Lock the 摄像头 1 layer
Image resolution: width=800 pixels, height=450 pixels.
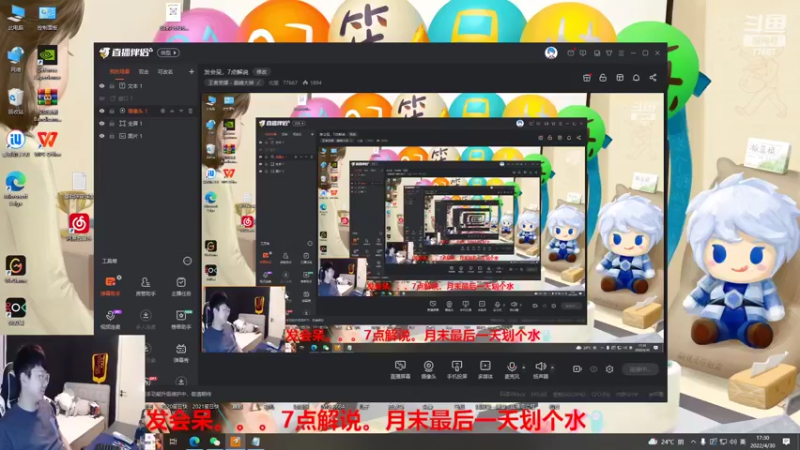click(112, 111)
